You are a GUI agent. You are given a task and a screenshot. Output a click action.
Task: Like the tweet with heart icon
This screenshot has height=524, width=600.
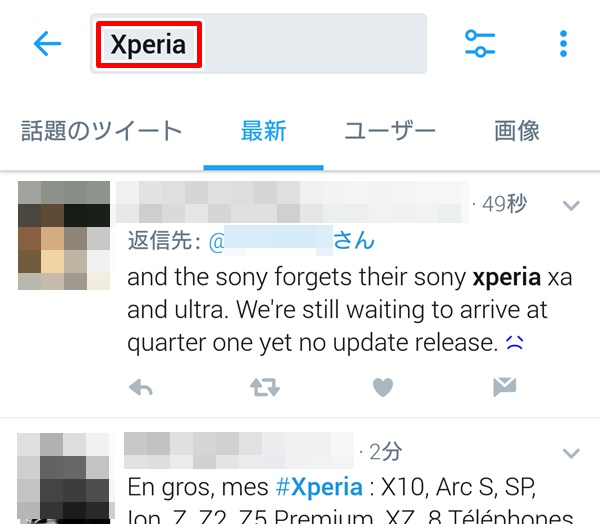383,387
